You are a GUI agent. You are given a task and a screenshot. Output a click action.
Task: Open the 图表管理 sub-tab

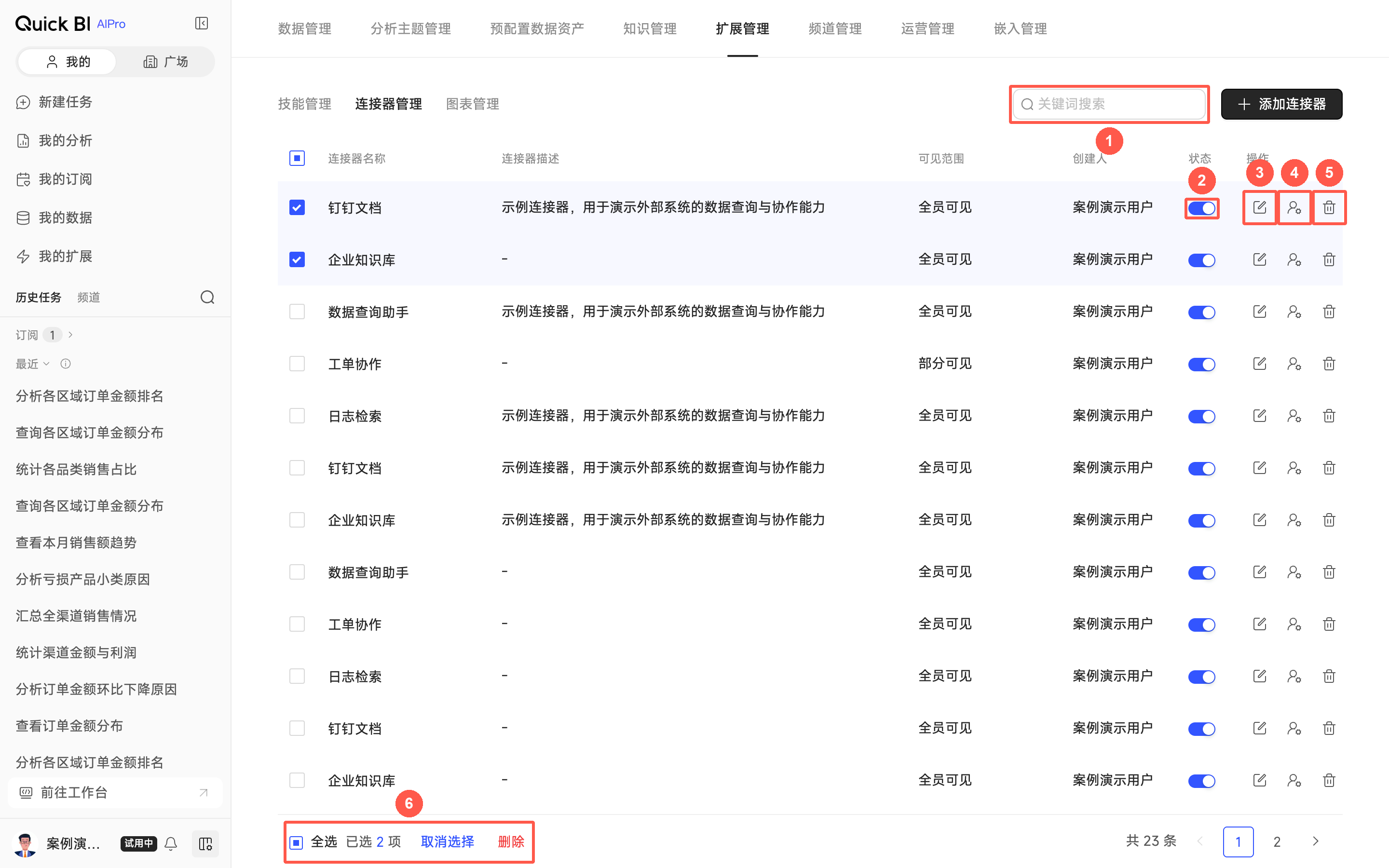tap(472, 104)
